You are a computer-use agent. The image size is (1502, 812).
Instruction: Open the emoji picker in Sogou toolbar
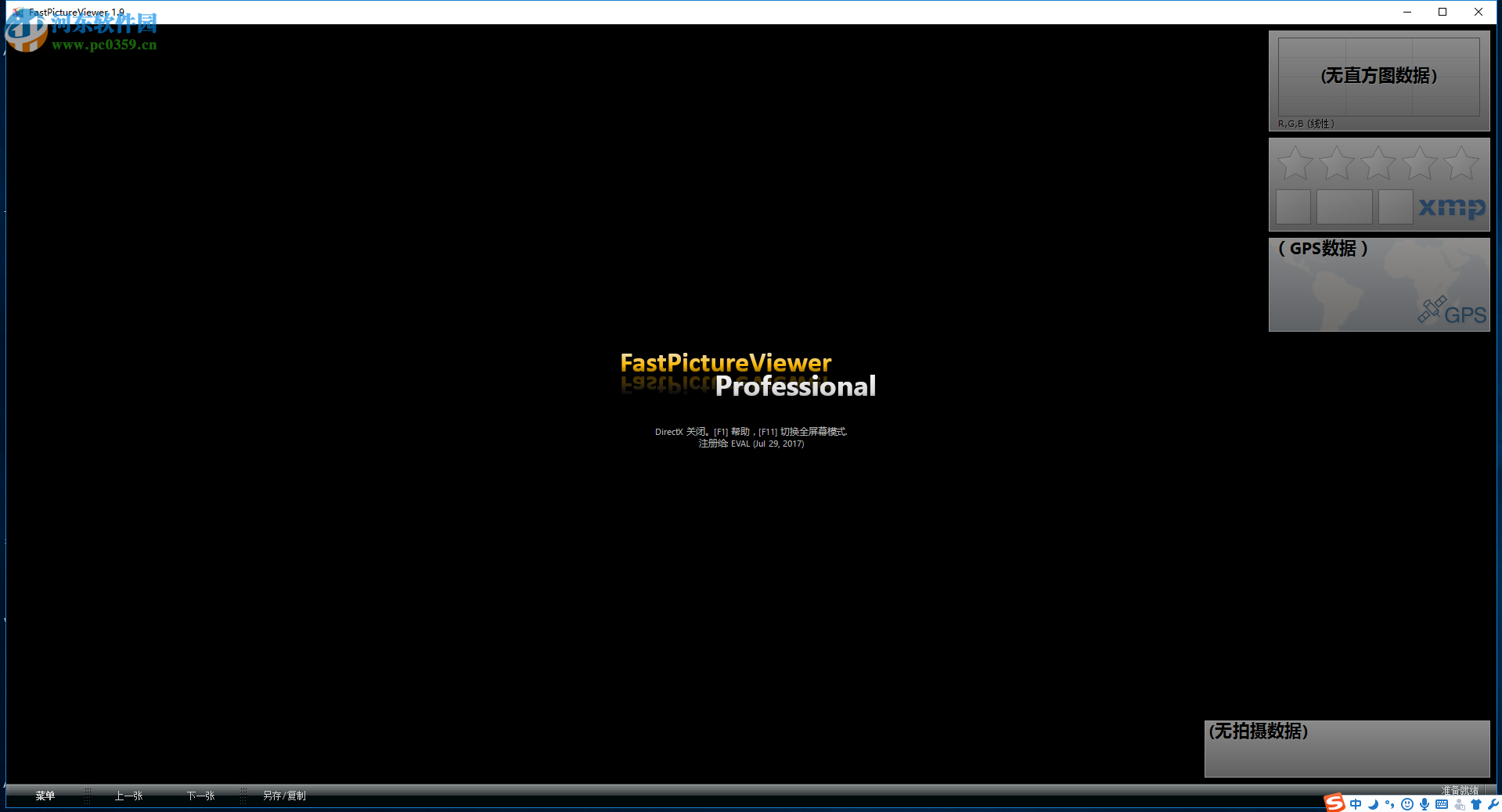click(1407, 803)
